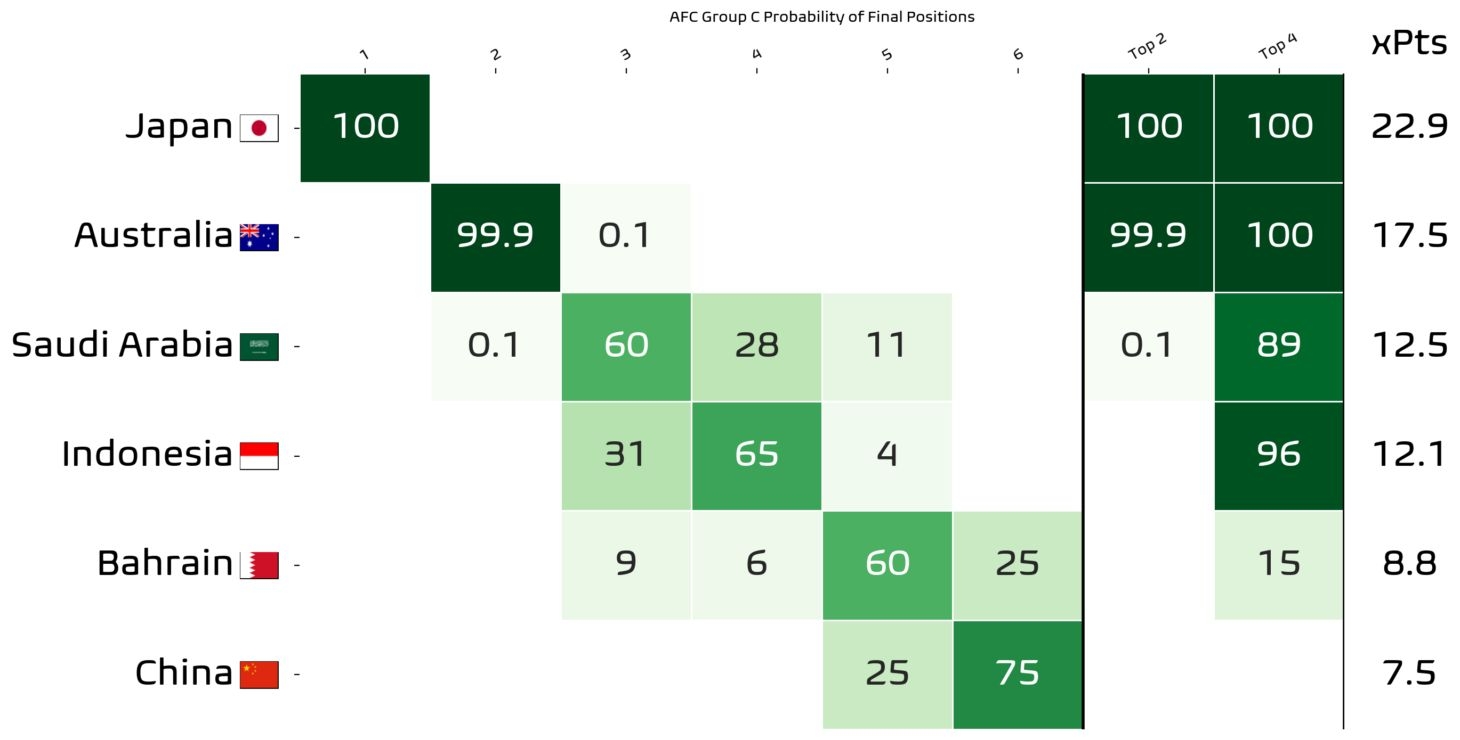Click Indonesia's 31 position 3 cell
The image size is (1460, 740).
(x=626, y=455)
